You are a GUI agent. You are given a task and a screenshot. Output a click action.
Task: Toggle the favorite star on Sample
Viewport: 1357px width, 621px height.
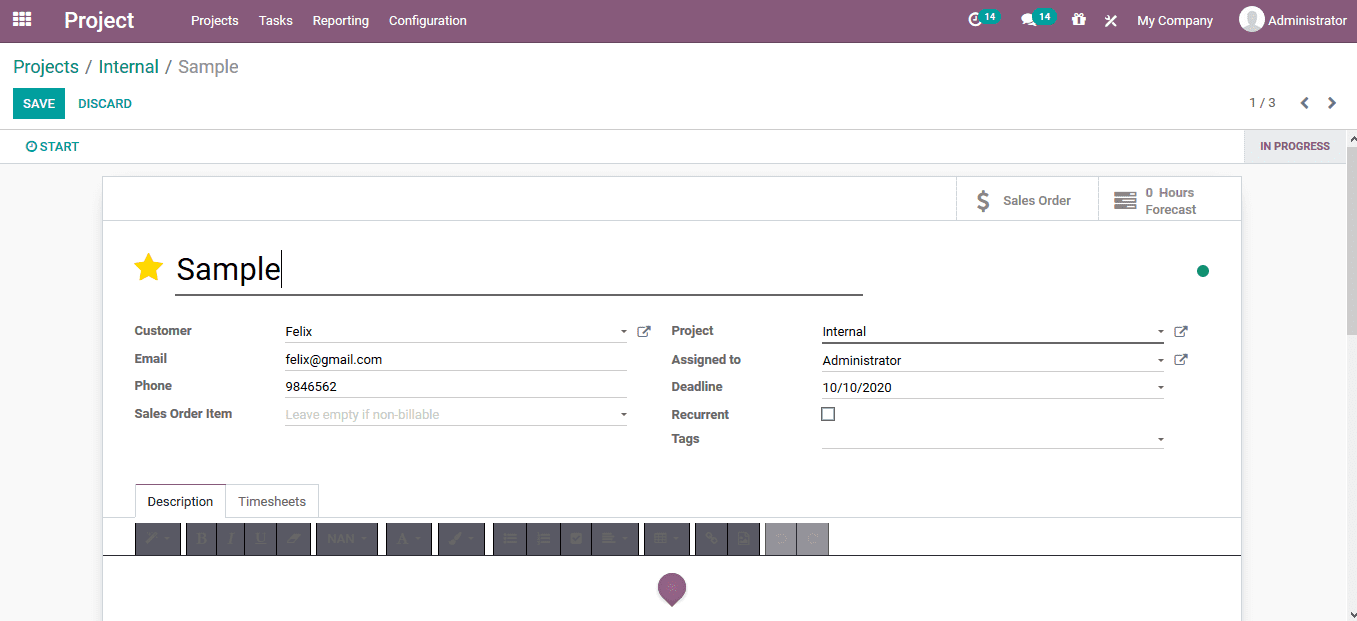[x=148, y=267]
